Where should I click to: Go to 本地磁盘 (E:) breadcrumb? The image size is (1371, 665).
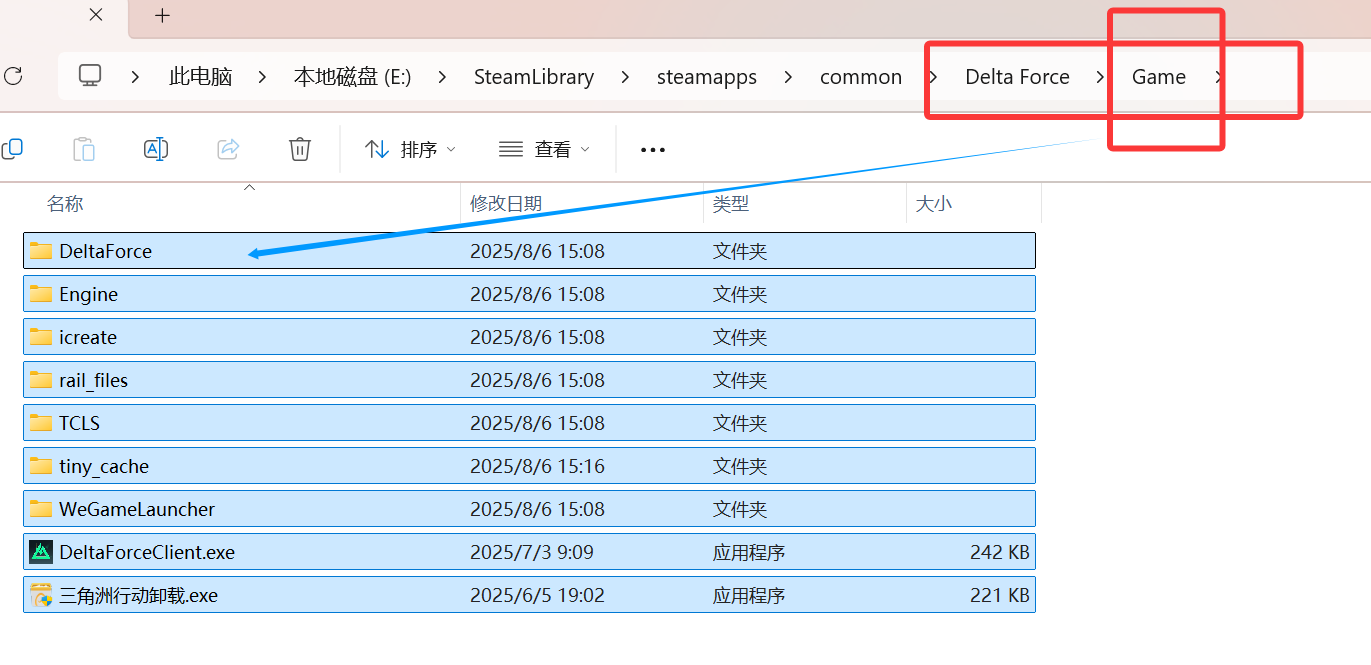[x=352, y=77]
